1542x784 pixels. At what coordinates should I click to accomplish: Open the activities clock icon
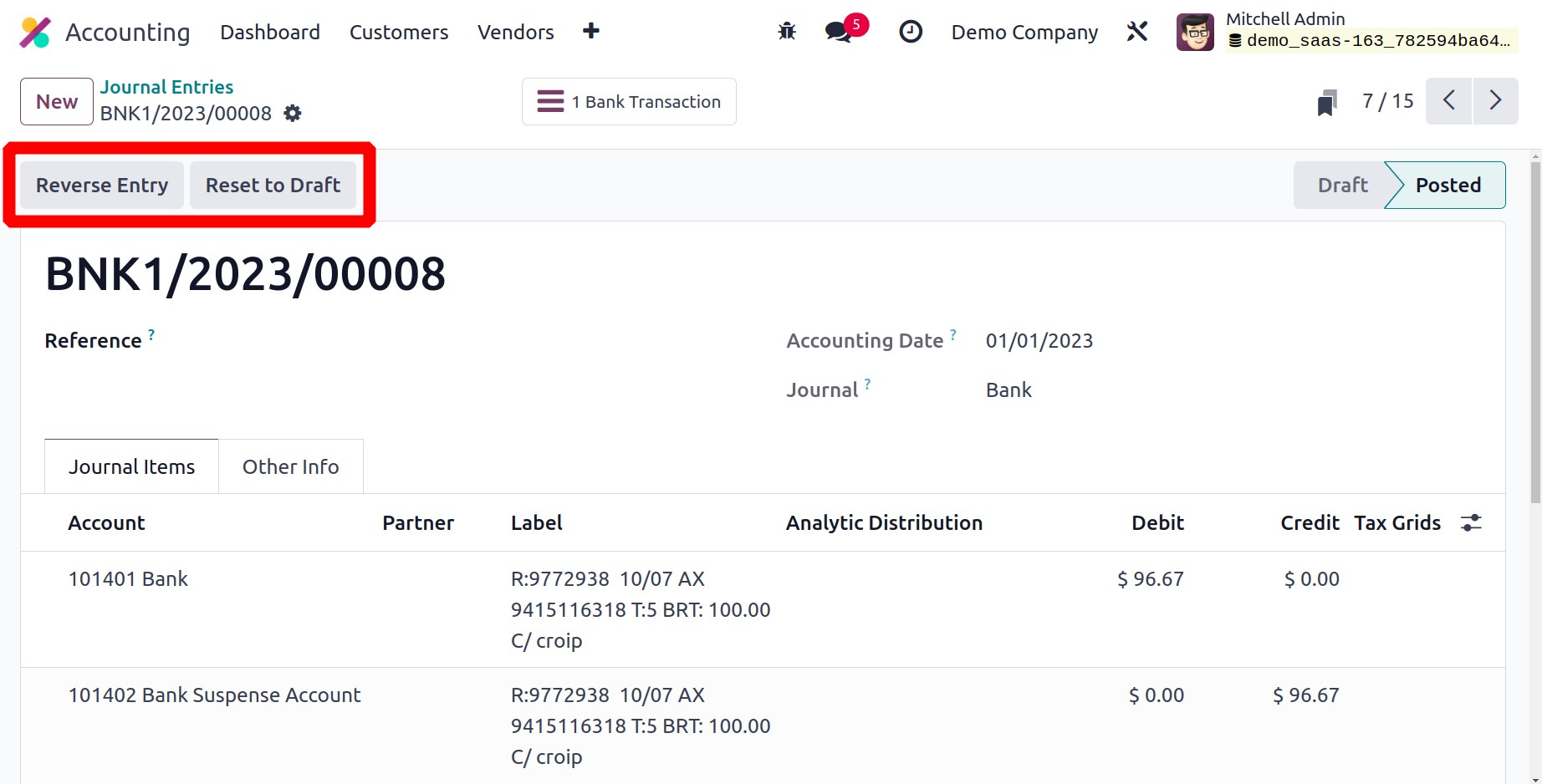(910, 32)
